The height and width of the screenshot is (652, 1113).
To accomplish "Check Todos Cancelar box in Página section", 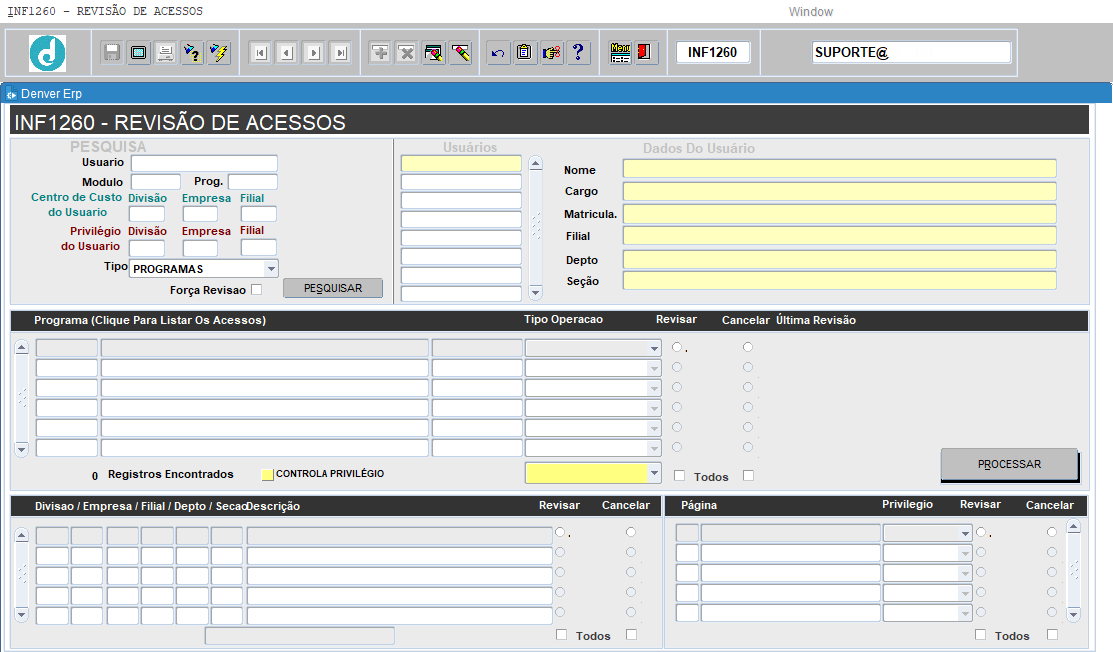I will tap(1052, 634).
